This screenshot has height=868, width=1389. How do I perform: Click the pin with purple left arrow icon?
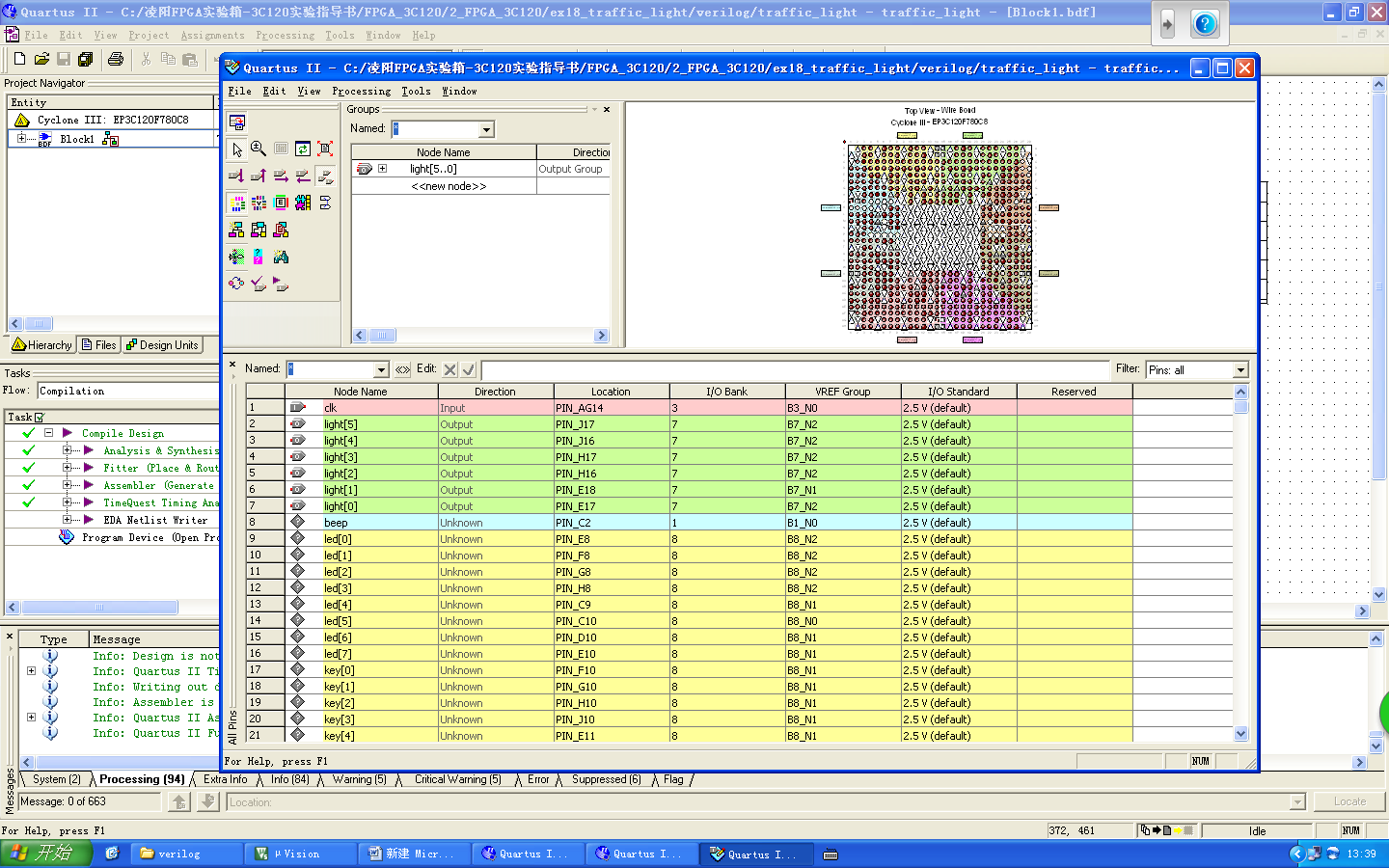(x=303, y=176)
